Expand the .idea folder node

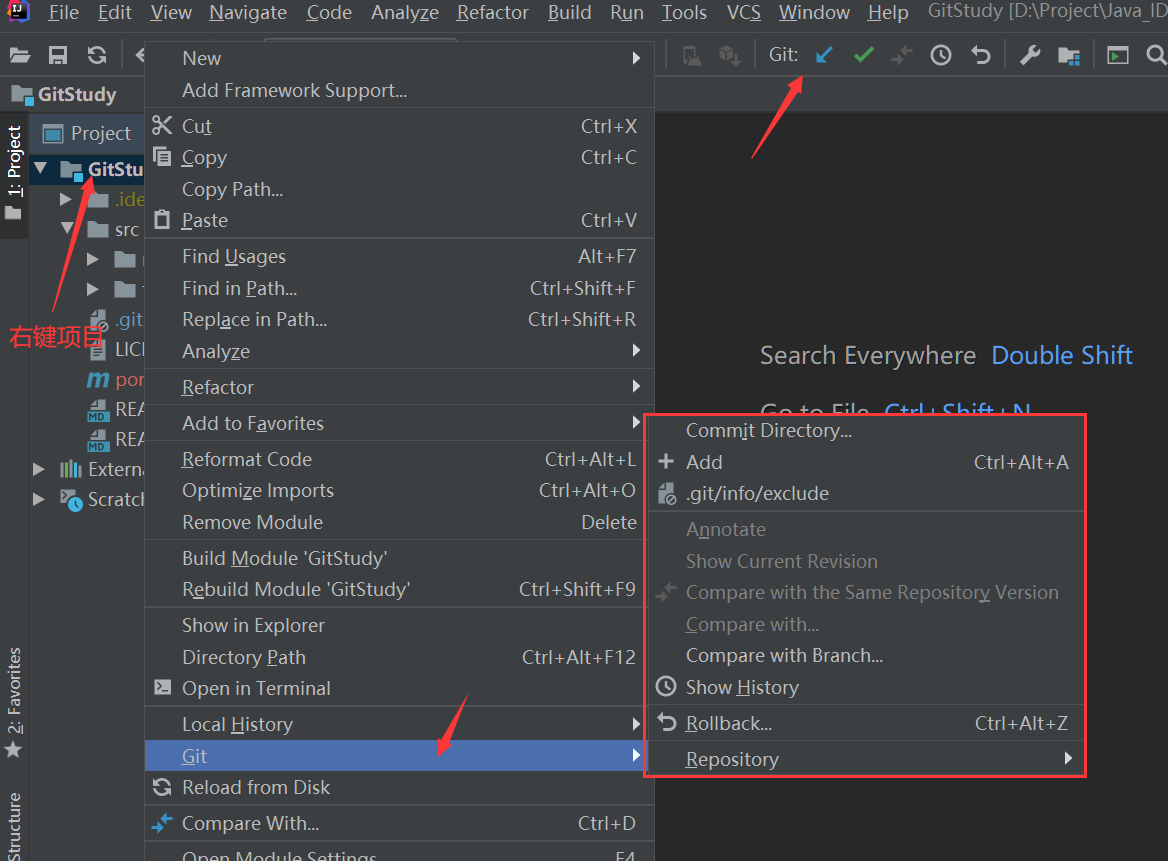point(66,199)
